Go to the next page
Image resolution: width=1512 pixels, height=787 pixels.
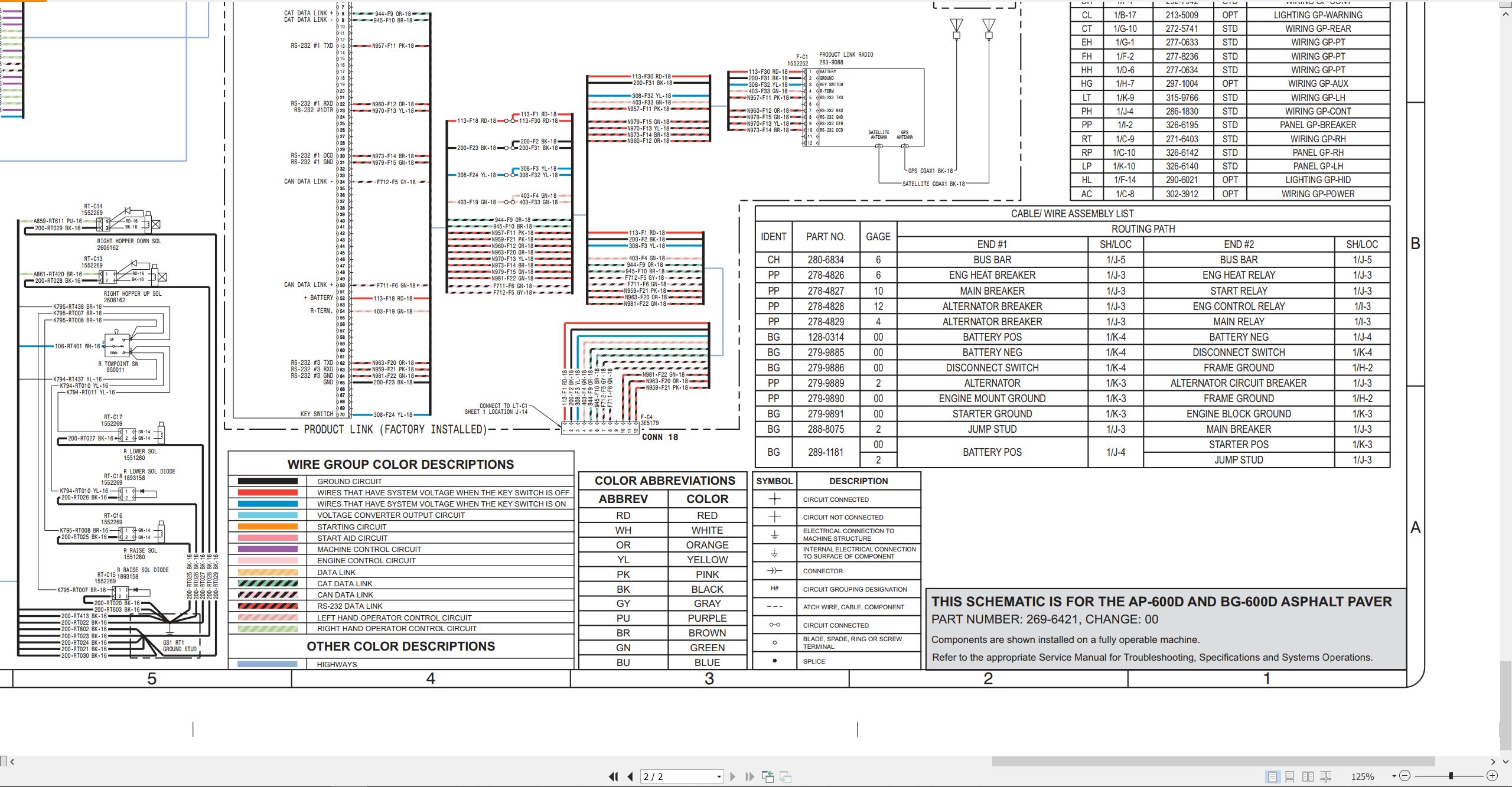coord(732,776)
